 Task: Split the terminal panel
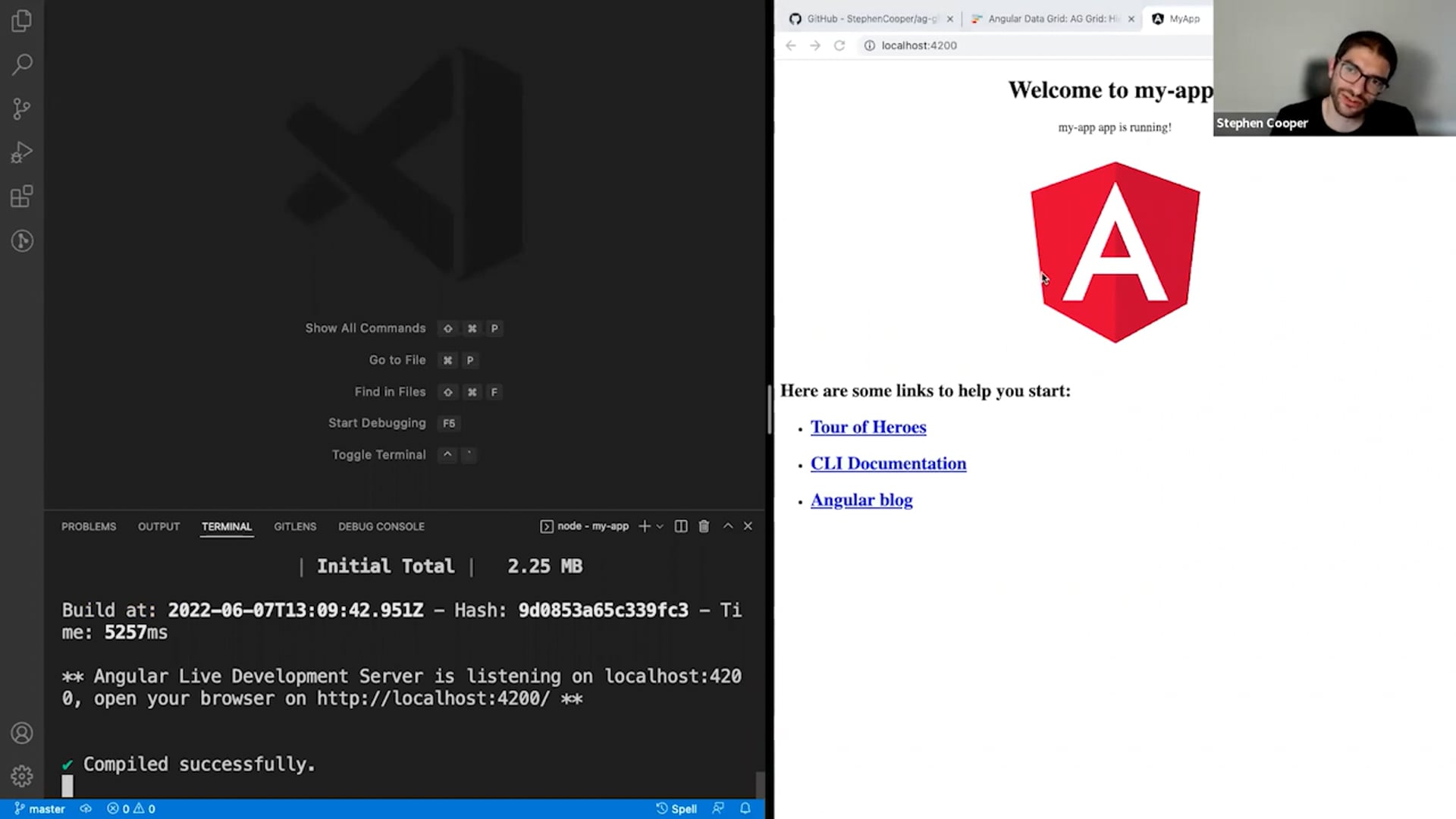[681, 526]
